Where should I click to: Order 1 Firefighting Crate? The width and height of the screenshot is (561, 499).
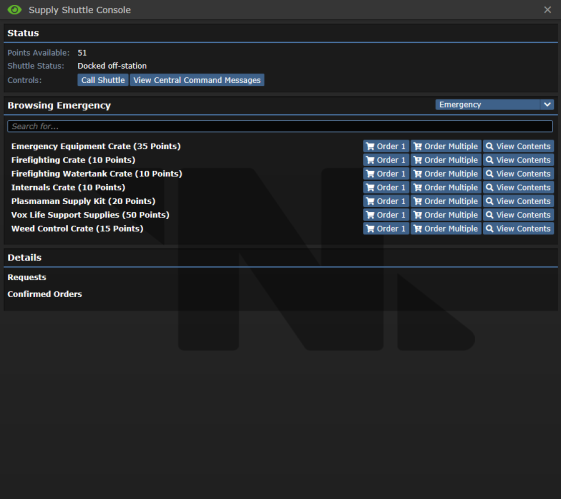point(386,160)
